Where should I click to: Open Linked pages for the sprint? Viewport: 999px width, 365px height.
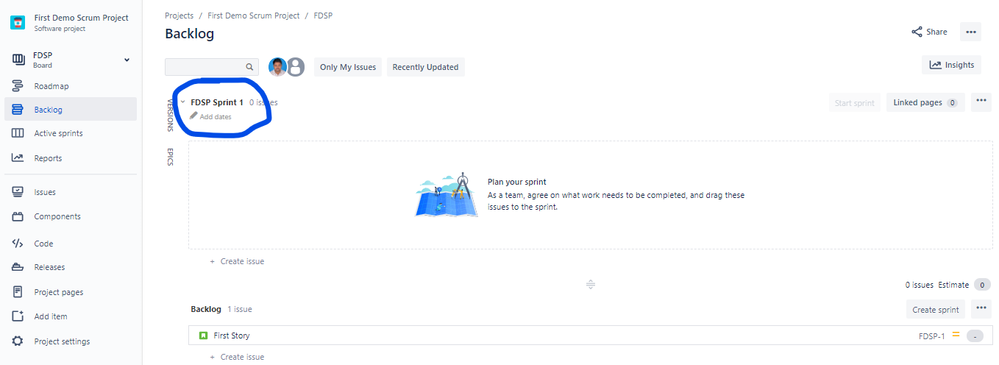pyautogui.click(x=925, y=102)
